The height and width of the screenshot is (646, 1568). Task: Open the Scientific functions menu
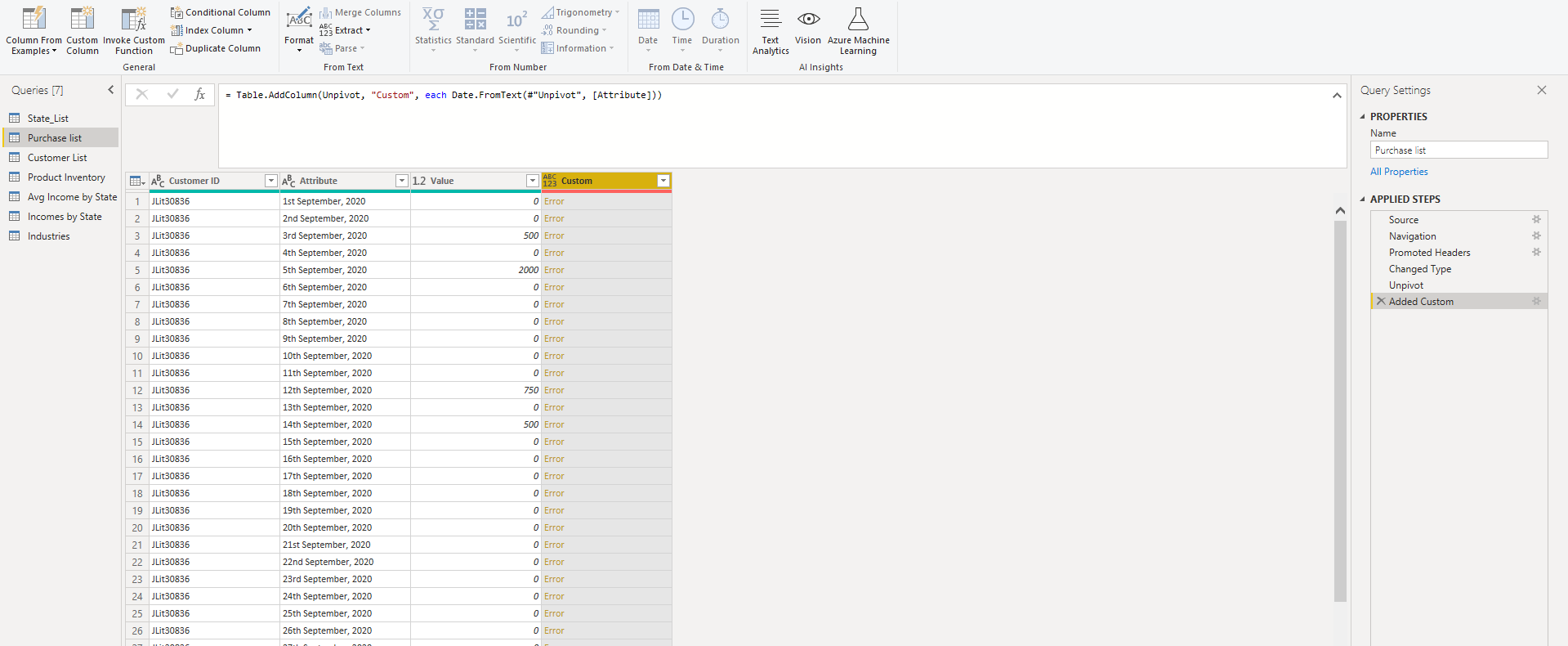click(517, 30)
